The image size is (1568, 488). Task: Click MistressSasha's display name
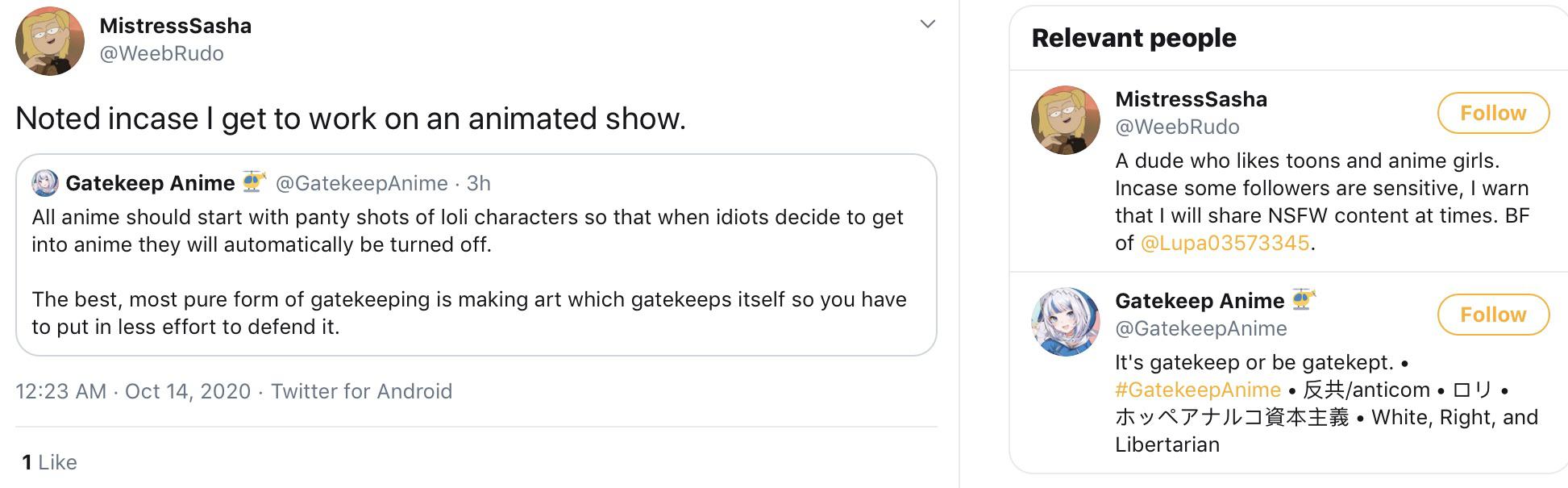[x=174, y=25]
